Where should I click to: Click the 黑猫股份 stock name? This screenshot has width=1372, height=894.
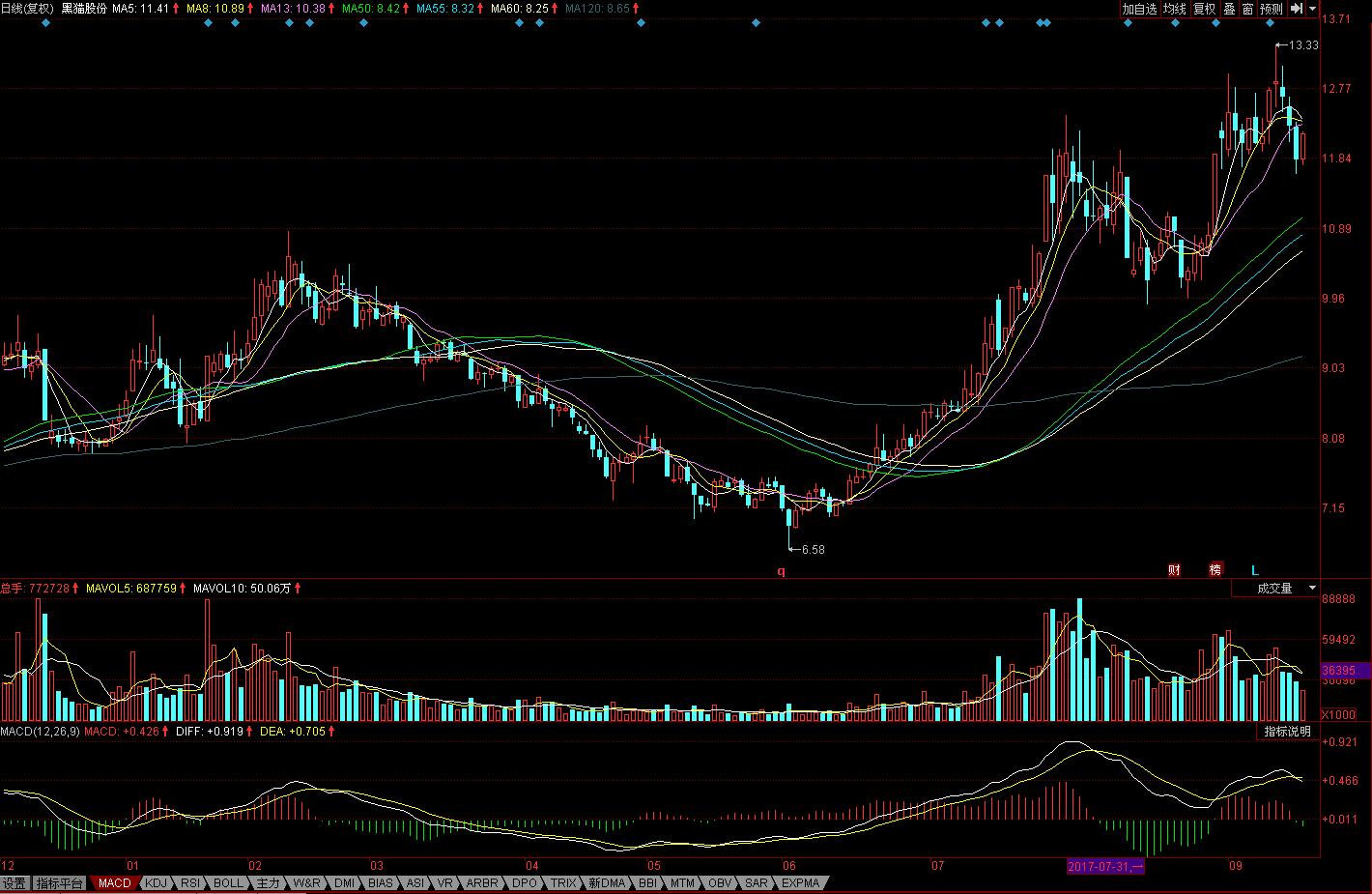pos(84,9)
